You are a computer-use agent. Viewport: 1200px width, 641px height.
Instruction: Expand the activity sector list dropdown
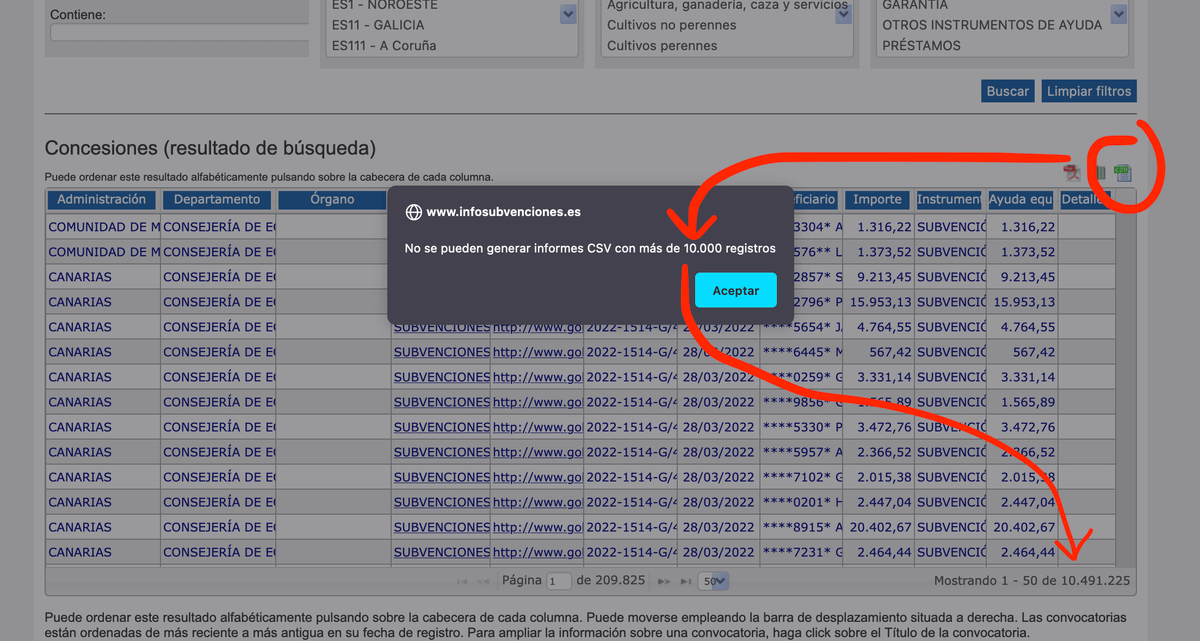pos(842,14)
